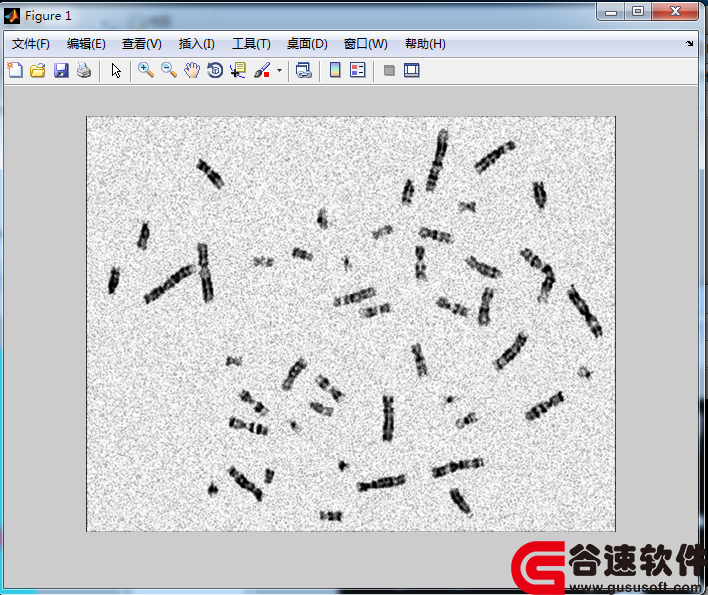This screenshot has height=595, width=708.
Task: Open the 工具(T) menu
Action: (252, 44)
